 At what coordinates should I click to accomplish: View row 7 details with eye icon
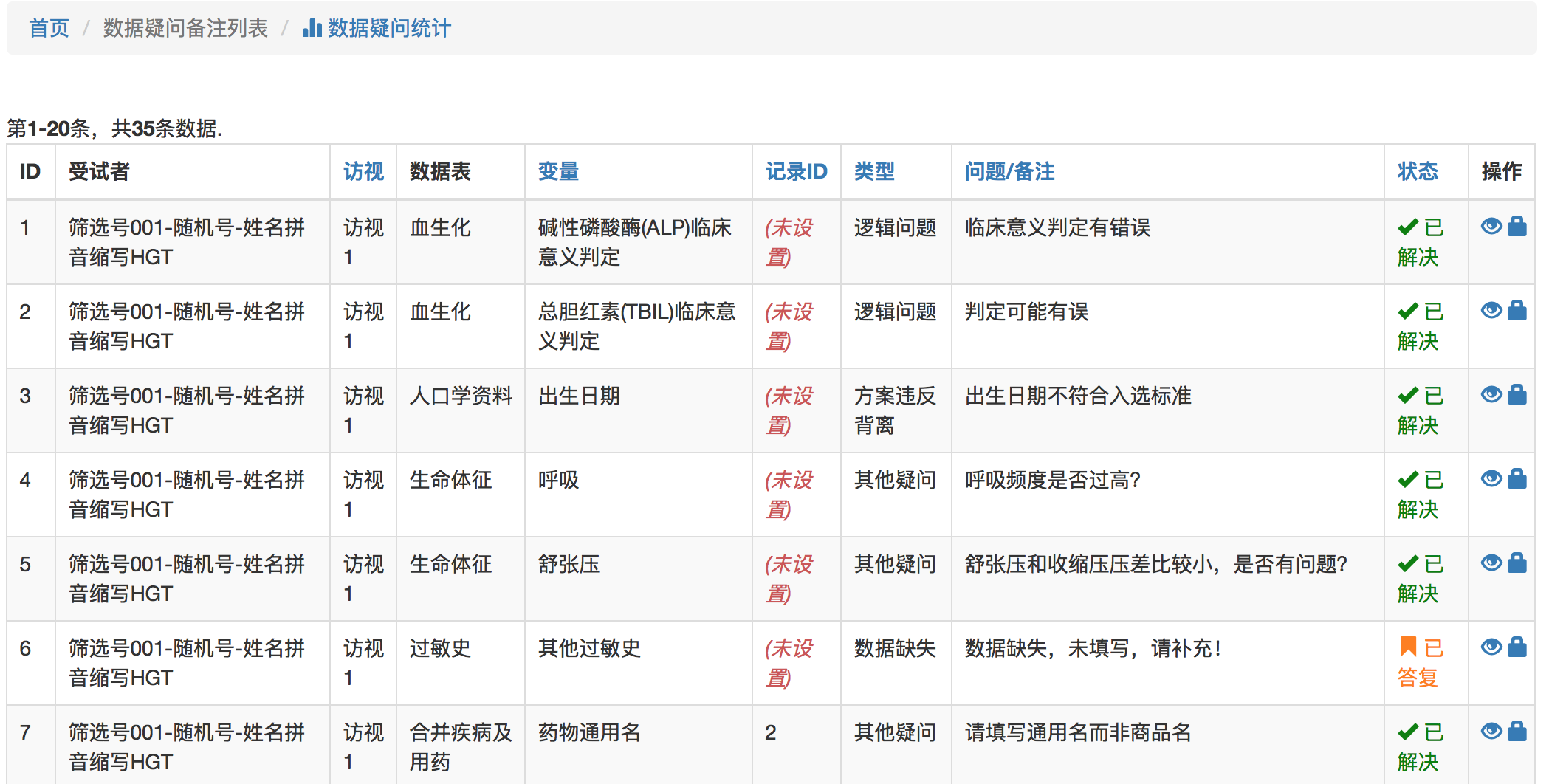1491,732
